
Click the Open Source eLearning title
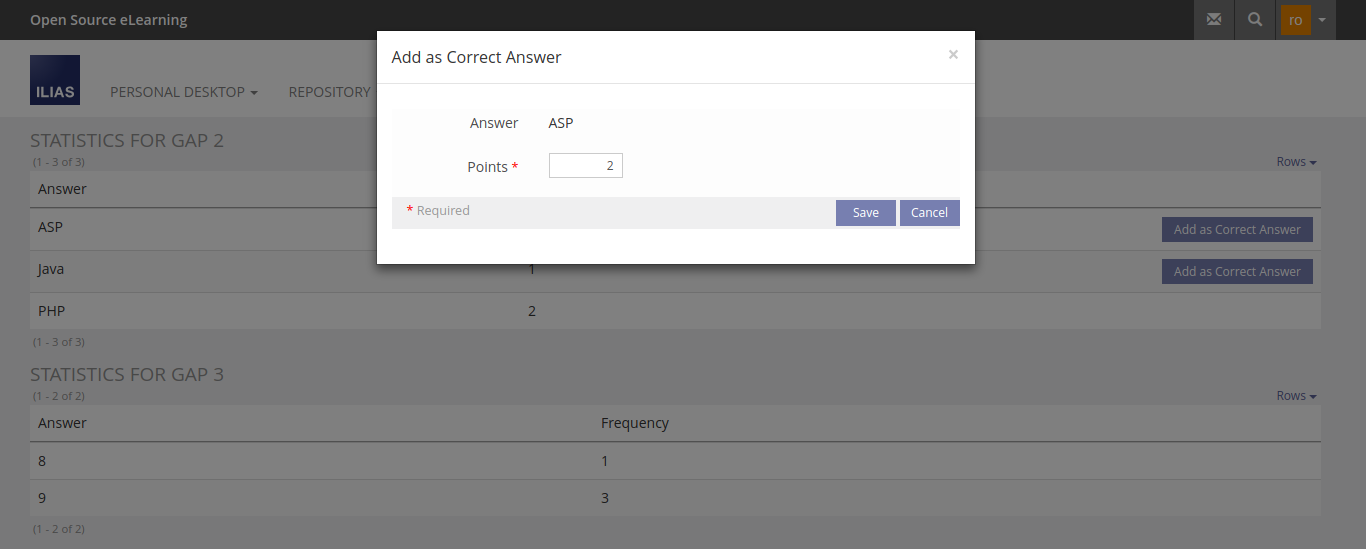click(108, 20)
